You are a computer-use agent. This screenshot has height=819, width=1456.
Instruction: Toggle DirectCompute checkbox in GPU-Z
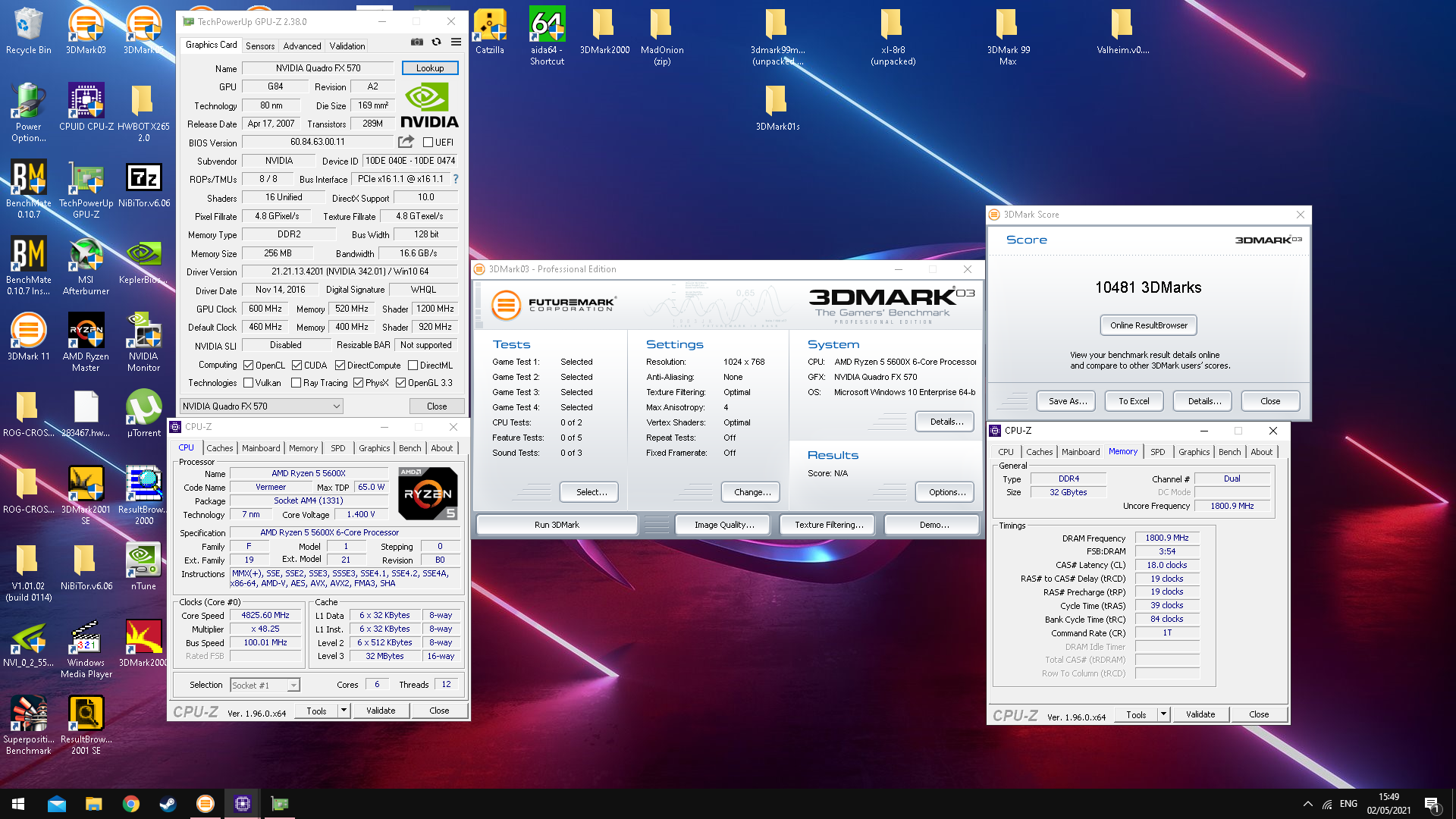tap(340, 366)
